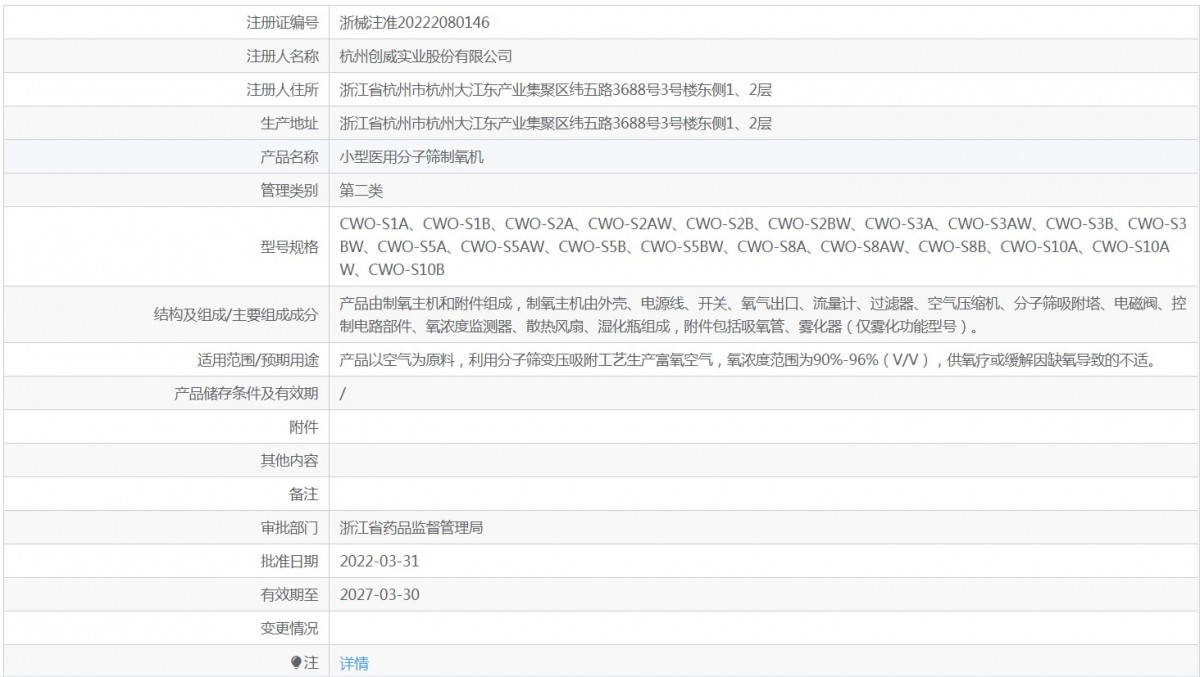
Task: Click the composition text starting 产品由制氧主机
Action: pyautogui.click(x=763, y=314)
